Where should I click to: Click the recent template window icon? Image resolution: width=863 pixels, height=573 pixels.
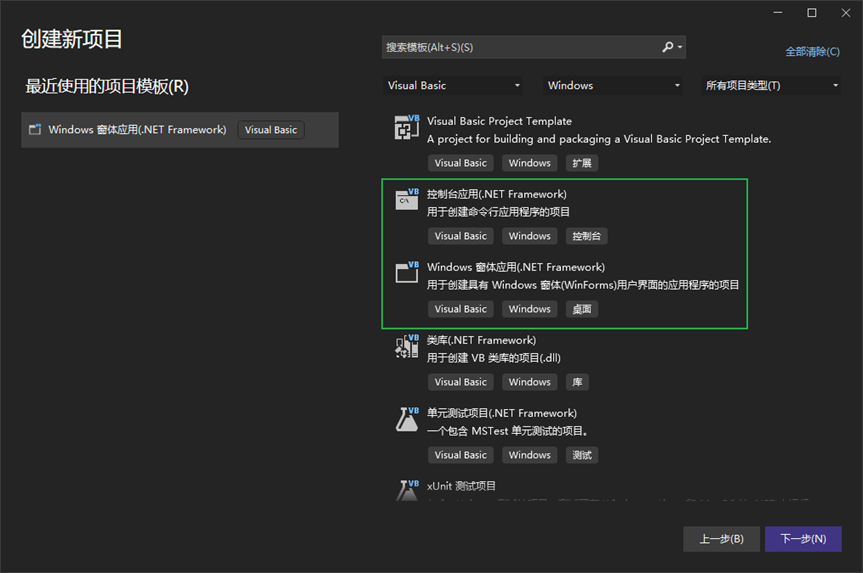35,130
